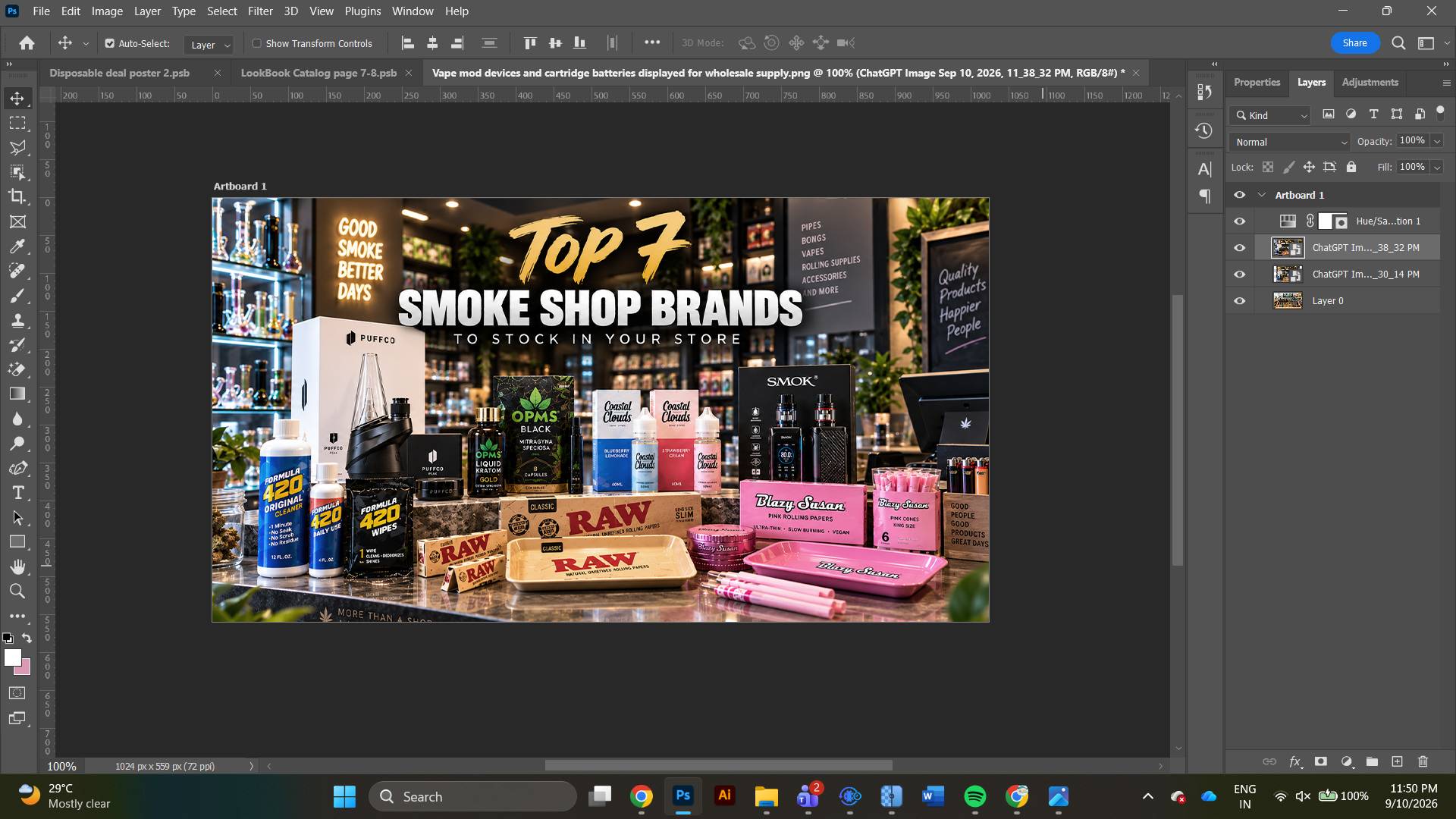The height and width of the screenshot is (819, 1456).
Task: Select the Crop tool
Action: [17, 196]
